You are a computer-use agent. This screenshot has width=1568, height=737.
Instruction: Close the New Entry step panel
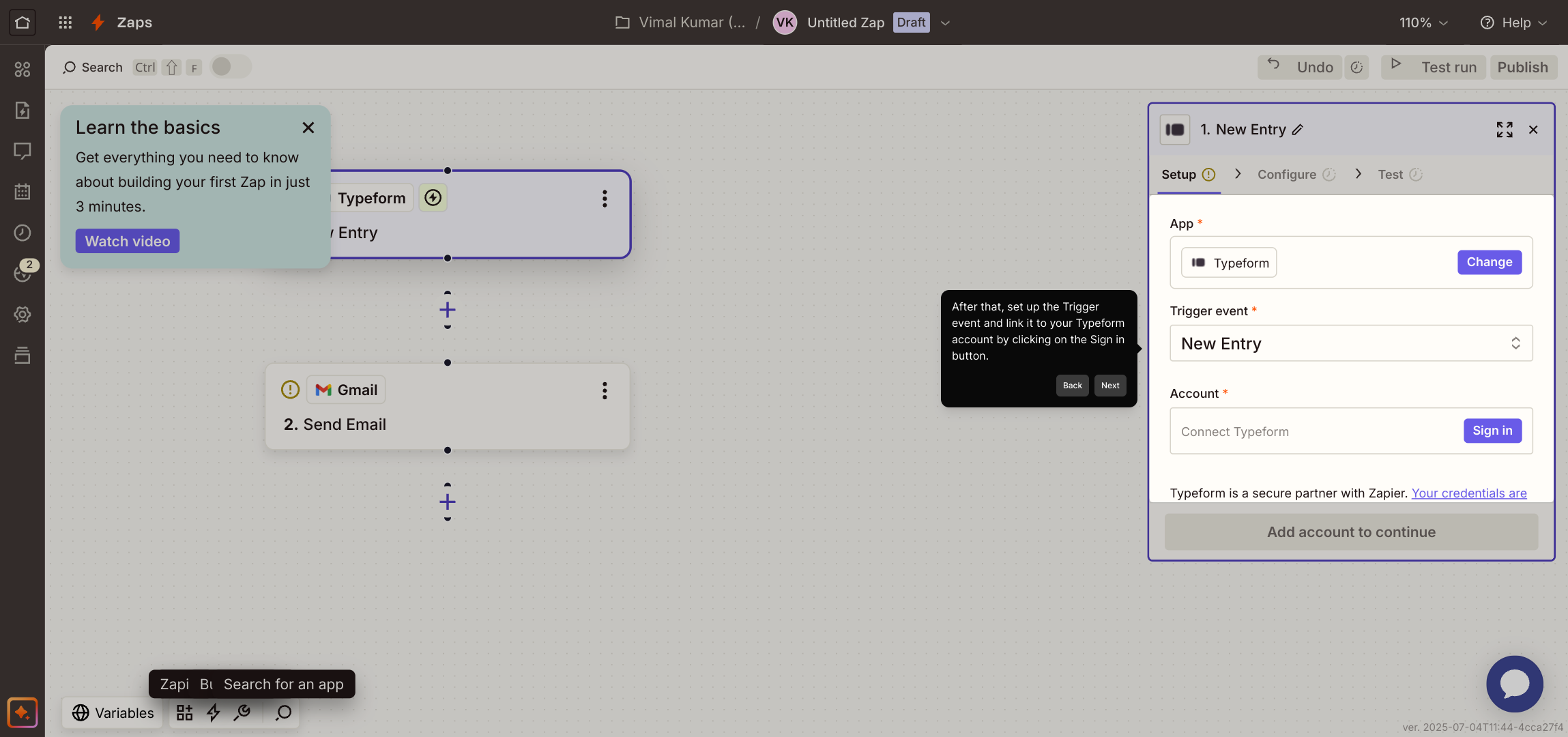click(1533, 130)
